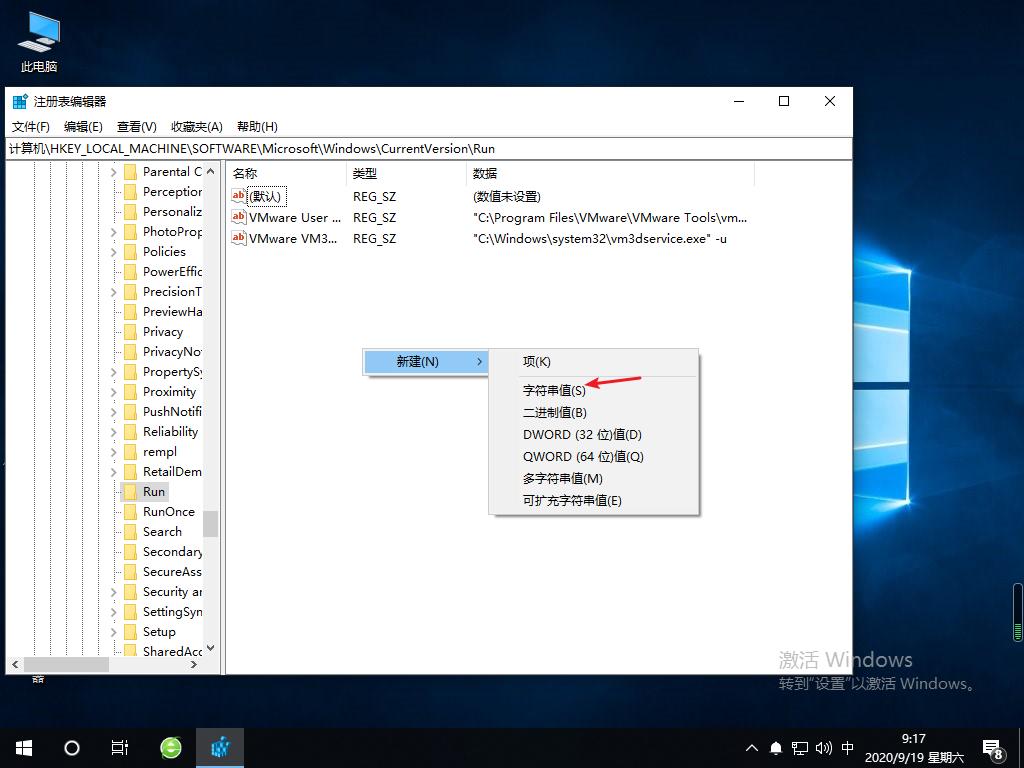Click the network icon in the system tray
This screenshot has height=768, width=1024.
click(799, 747)
